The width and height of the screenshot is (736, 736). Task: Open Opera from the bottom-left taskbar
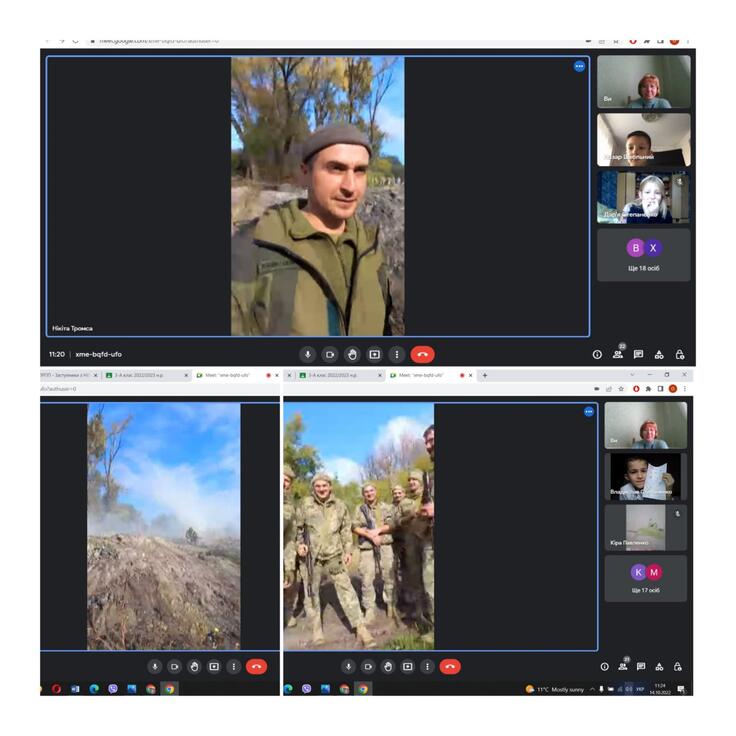(x=56, y=689)
